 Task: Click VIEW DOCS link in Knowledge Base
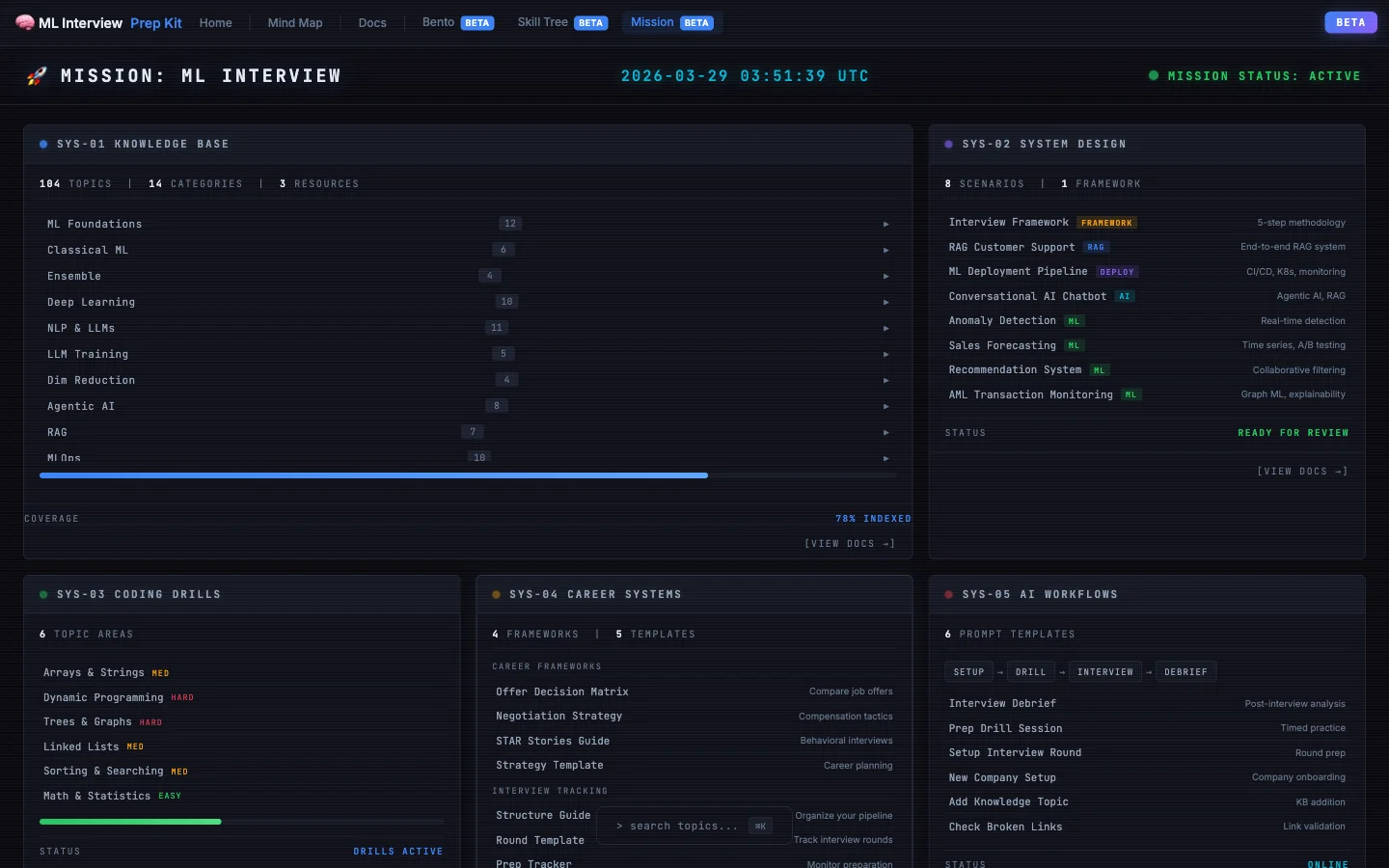point(850,544)
